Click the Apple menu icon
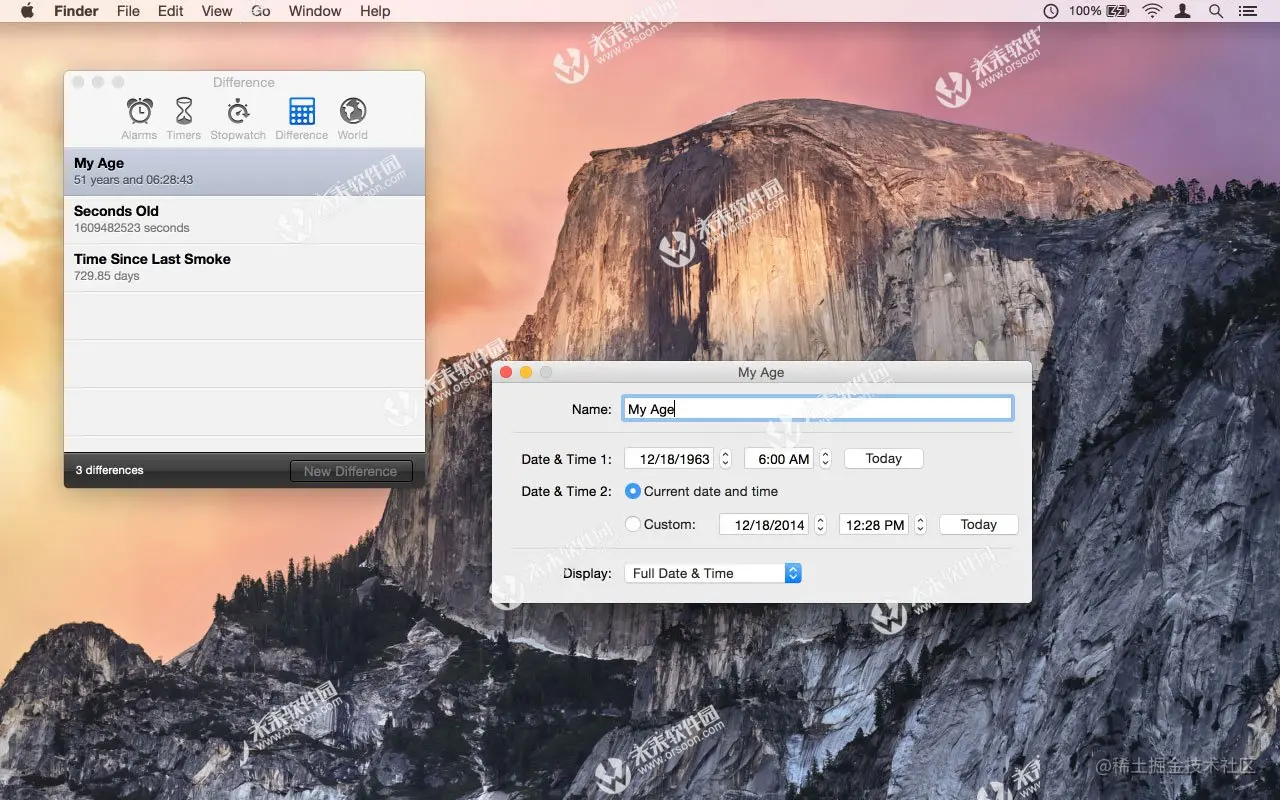Image resolution: width=1280 pixels, height=800 pixels. pyautogui.click(x=27, y=11)
